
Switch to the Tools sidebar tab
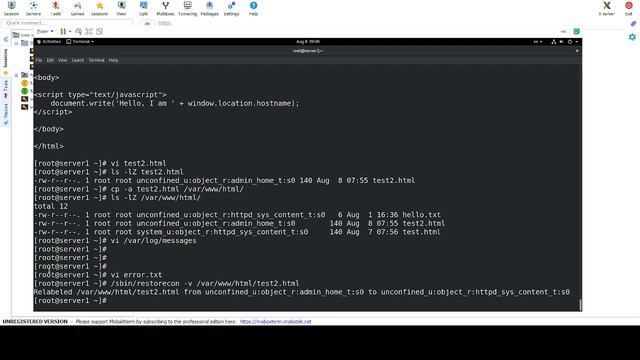coord(6,89)
